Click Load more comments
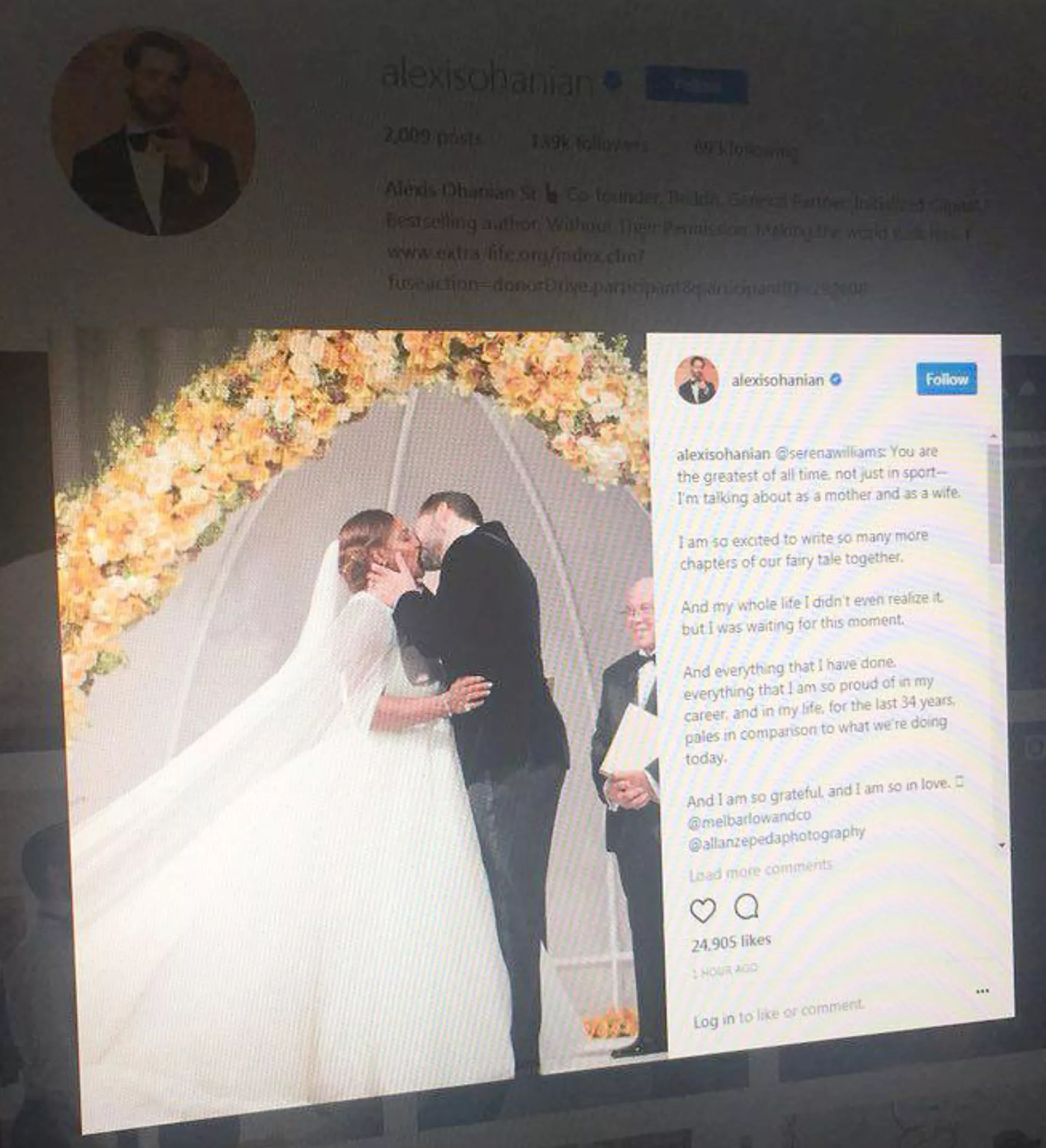 pos(761,871)
